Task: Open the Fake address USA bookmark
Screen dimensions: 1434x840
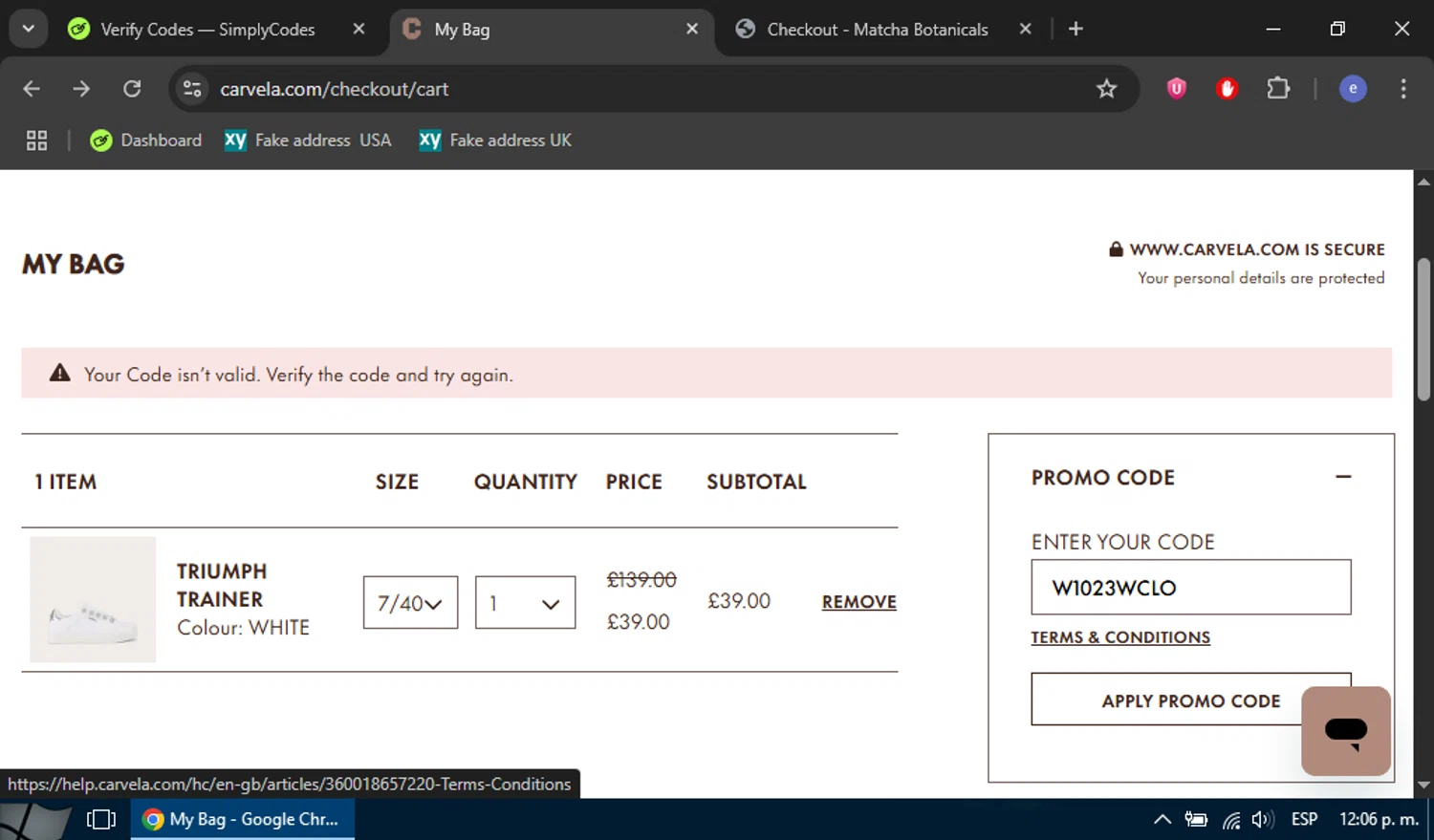Action: click(x=308, y=140)
